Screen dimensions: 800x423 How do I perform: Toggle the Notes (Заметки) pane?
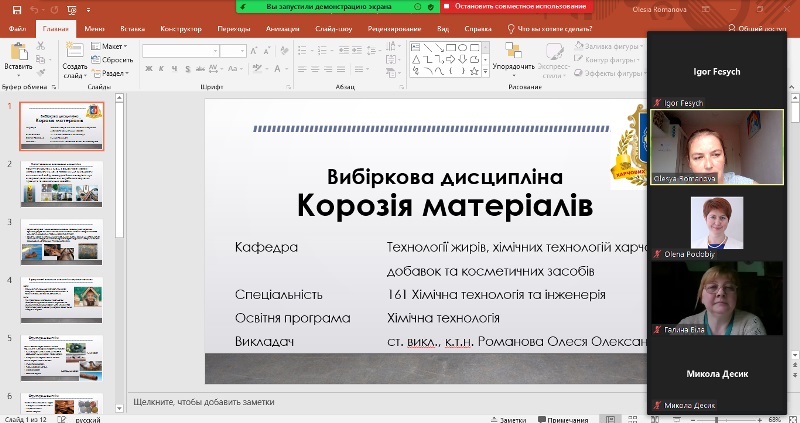coord(512,420)
